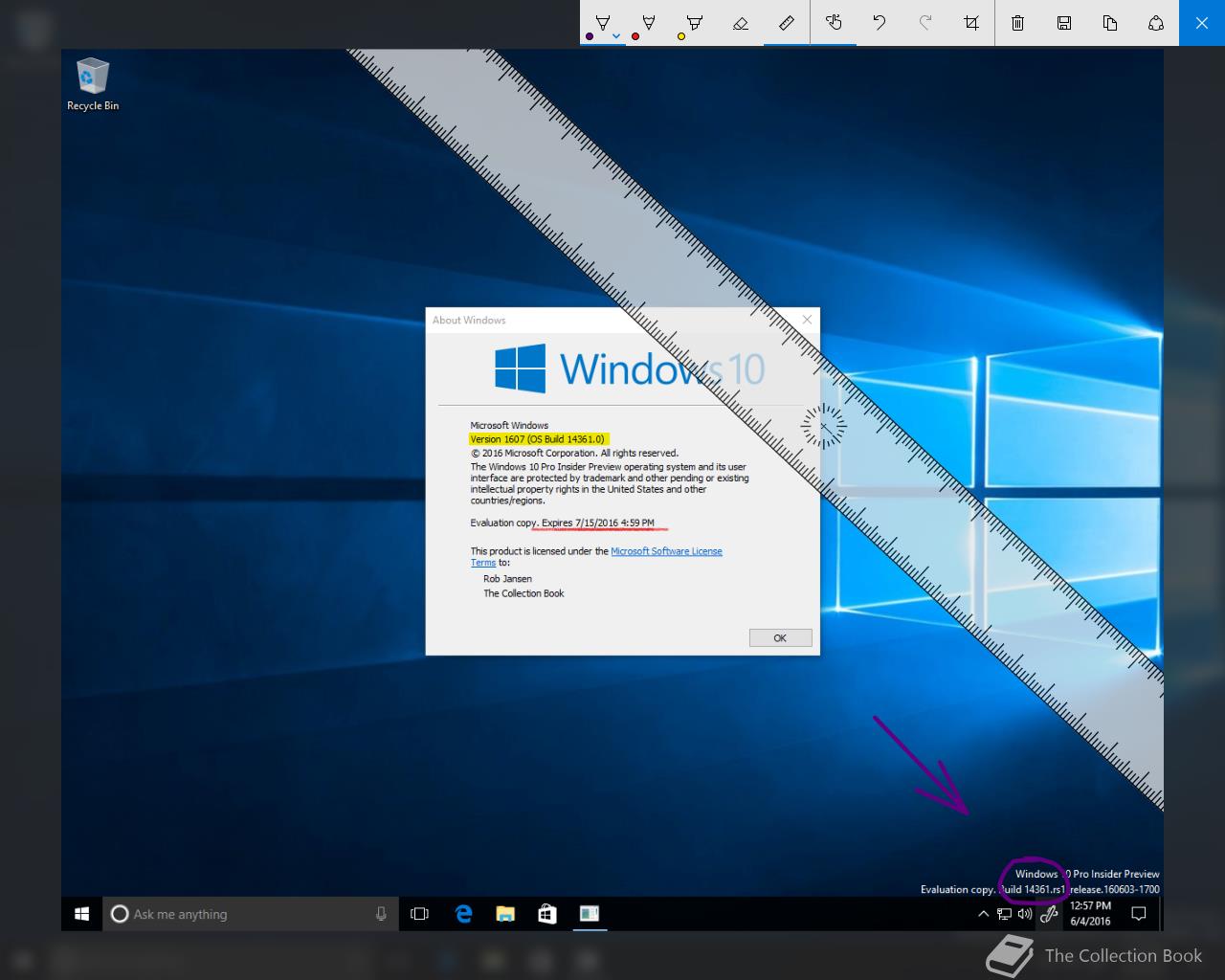Open the Windows Ink Workspace tray icon

[1049, 914]
